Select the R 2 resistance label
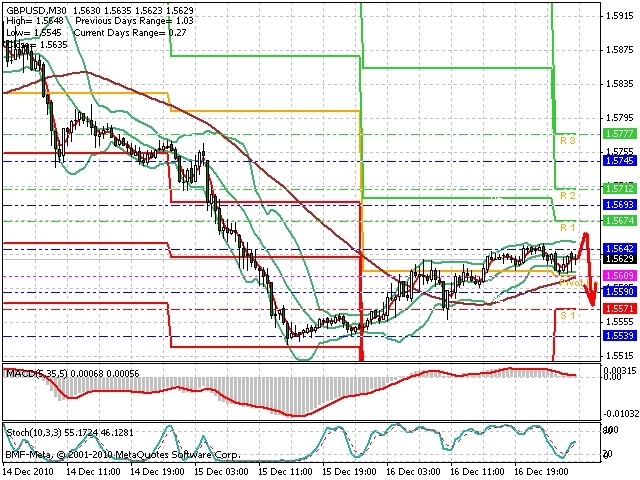The image size is (640, 480). 567,196
